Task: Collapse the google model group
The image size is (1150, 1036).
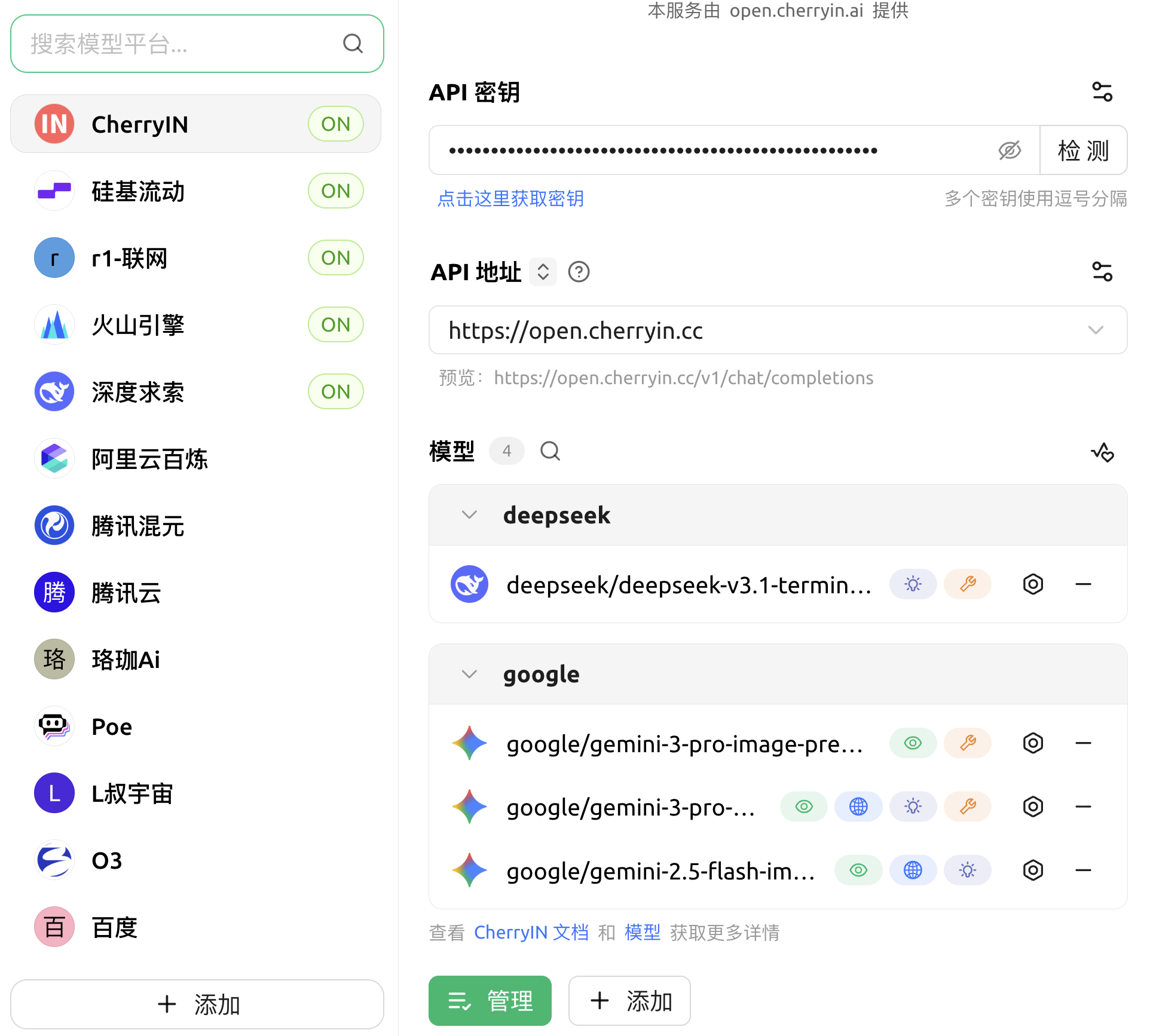Action: point(469,675)
